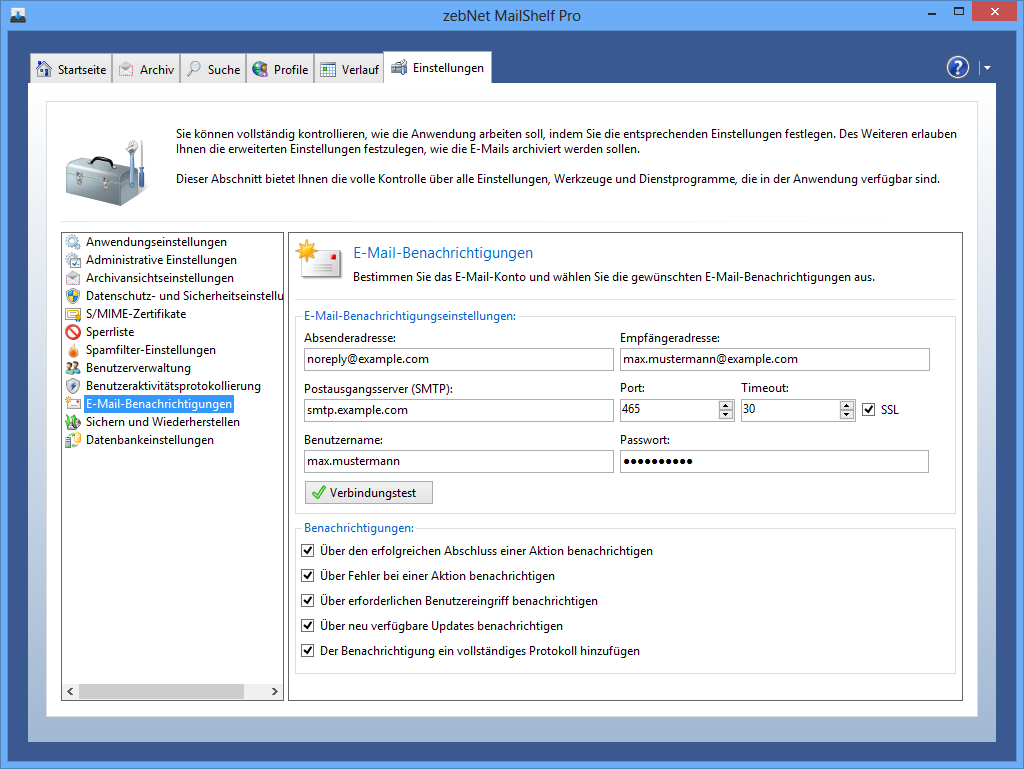Increase the Port value with up arrow
The width and height of the screenshot is (1024, 769).
coord(726,405)
